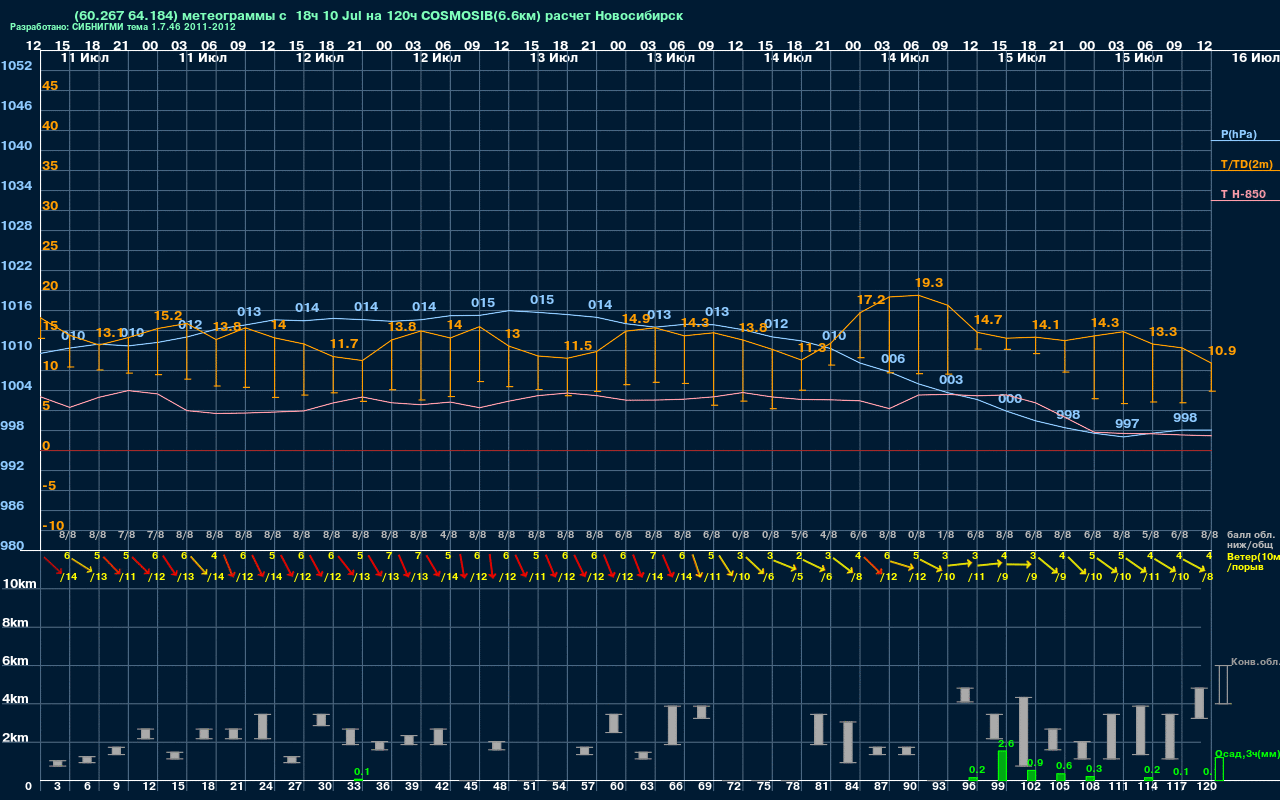Click the 1034 pressure axis label
The image size is (1280, 800).
(x=16, y=186)
